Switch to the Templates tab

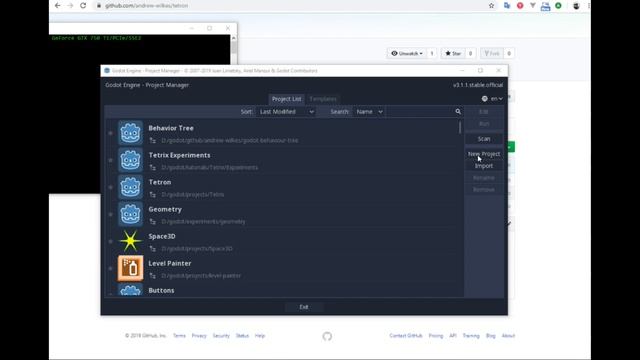323,99
